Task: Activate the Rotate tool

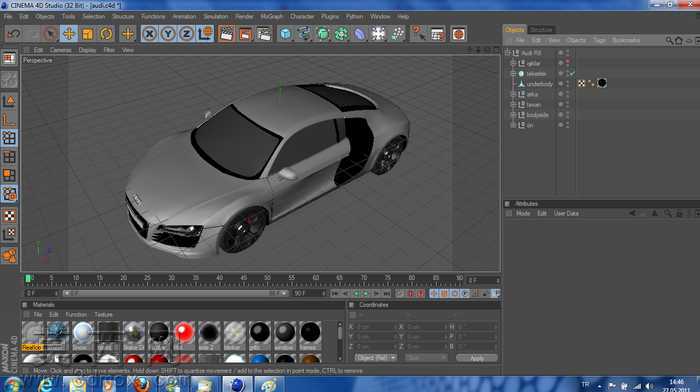Action: coord(106,34)
